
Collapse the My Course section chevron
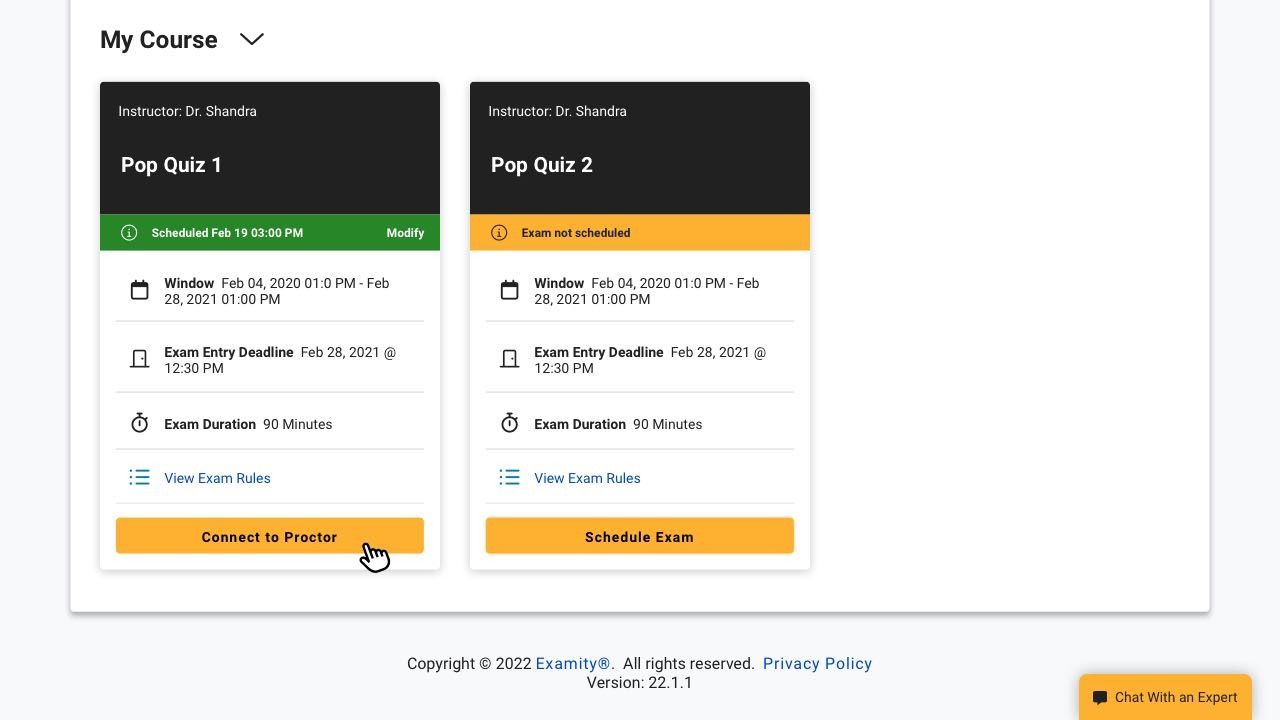tap(252, 39)
